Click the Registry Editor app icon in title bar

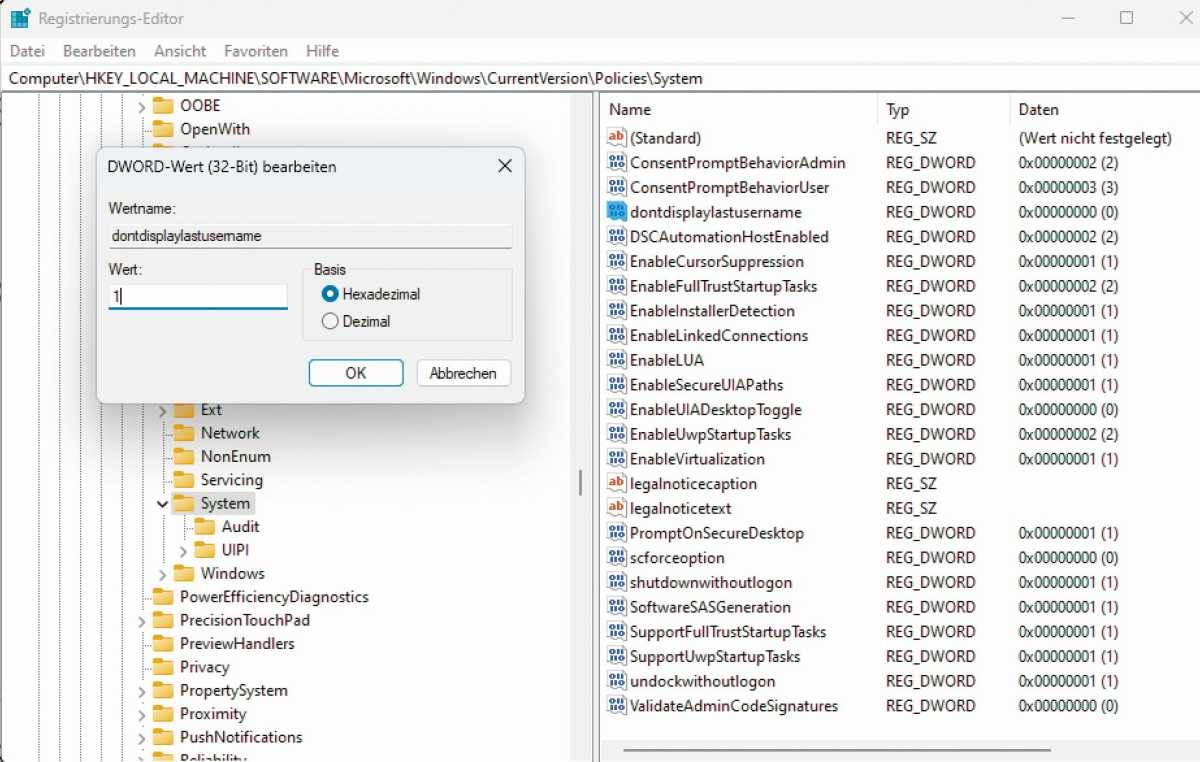tap(20, 18)
